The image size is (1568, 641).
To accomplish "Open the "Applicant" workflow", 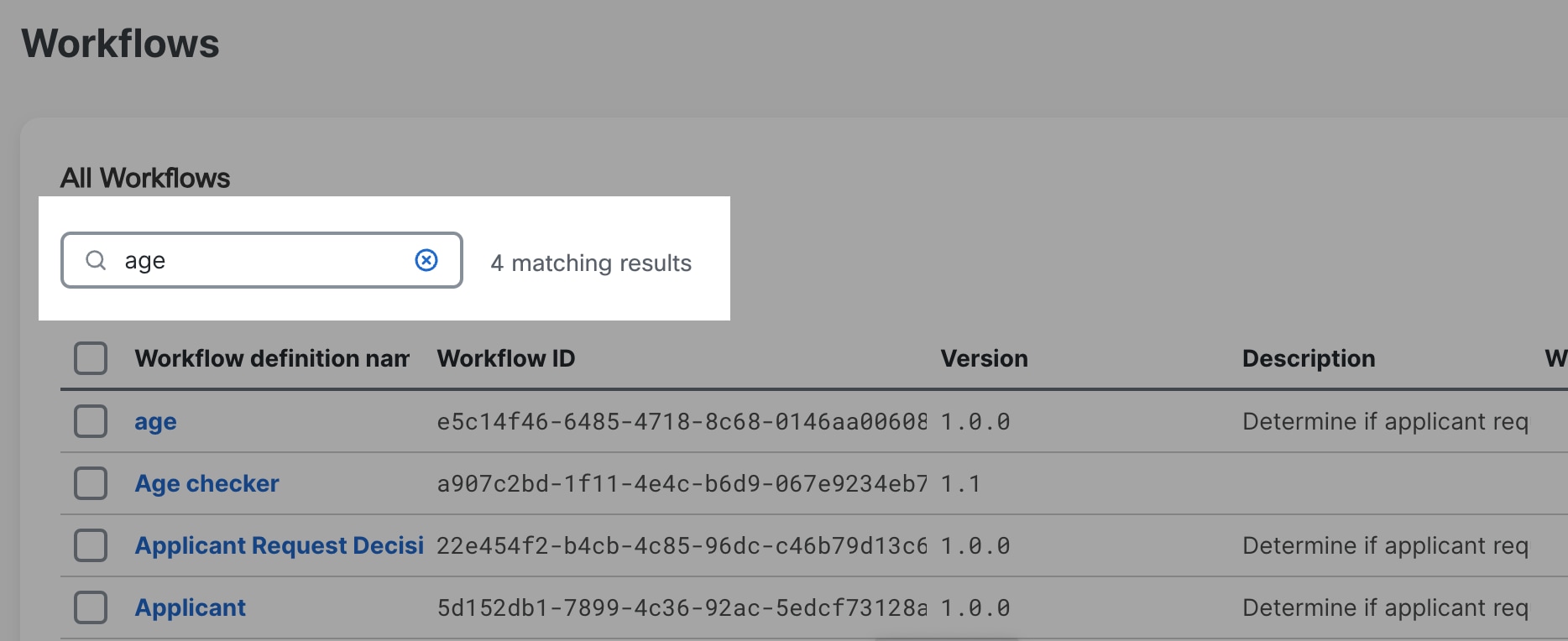I will [191, 607].
